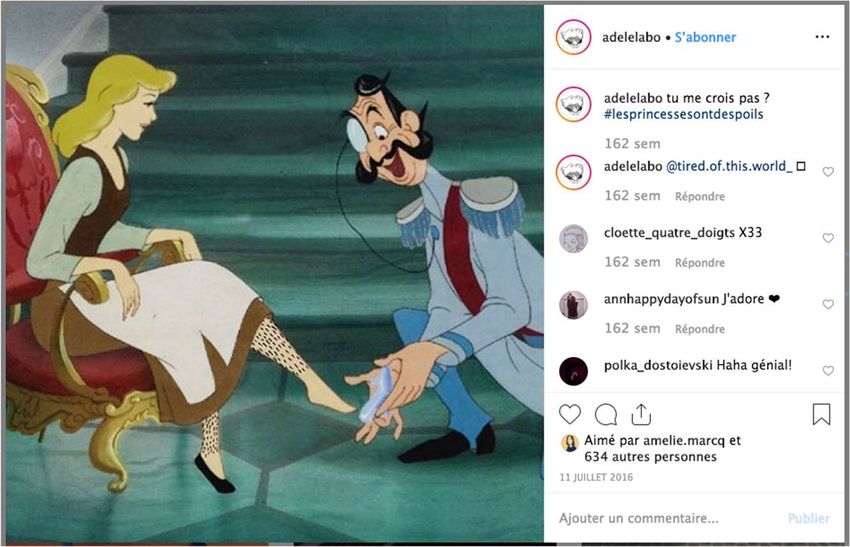Open the three-dot more options menu
The height and width of the screenshot is (547, 850).
point(822,37)
